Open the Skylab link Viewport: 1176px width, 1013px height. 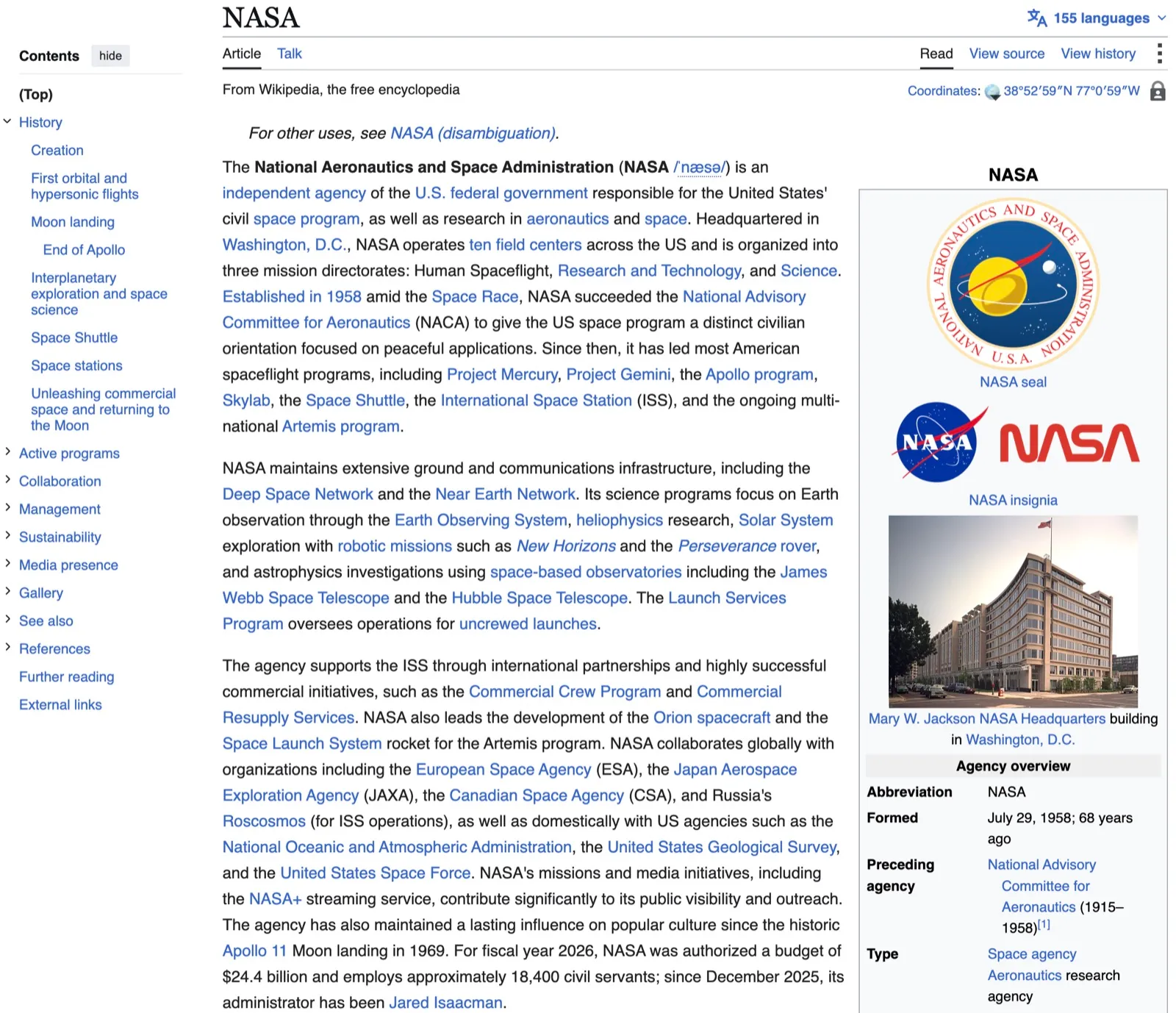pos(246,401)
